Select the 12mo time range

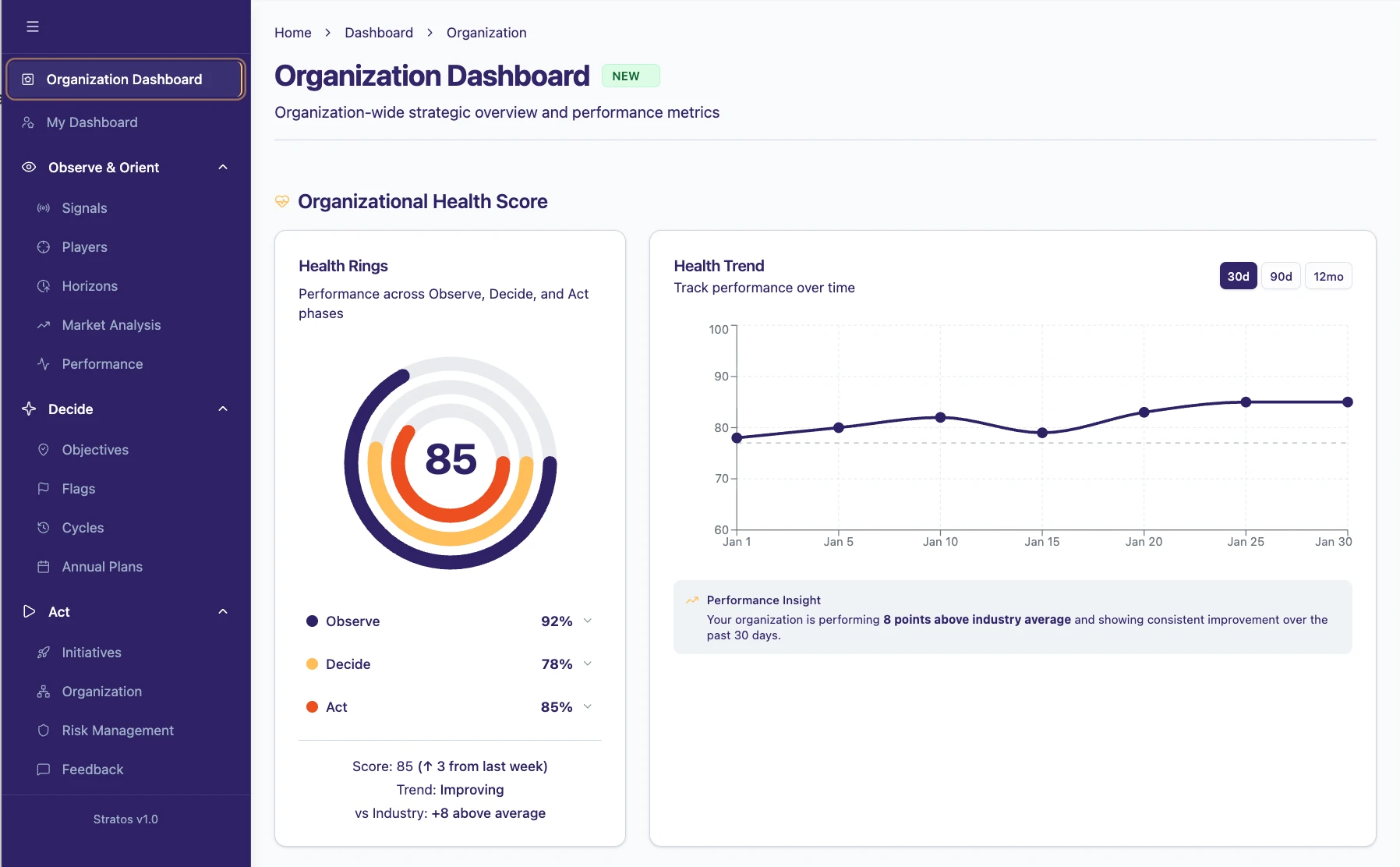click(x=1328, y=276)
